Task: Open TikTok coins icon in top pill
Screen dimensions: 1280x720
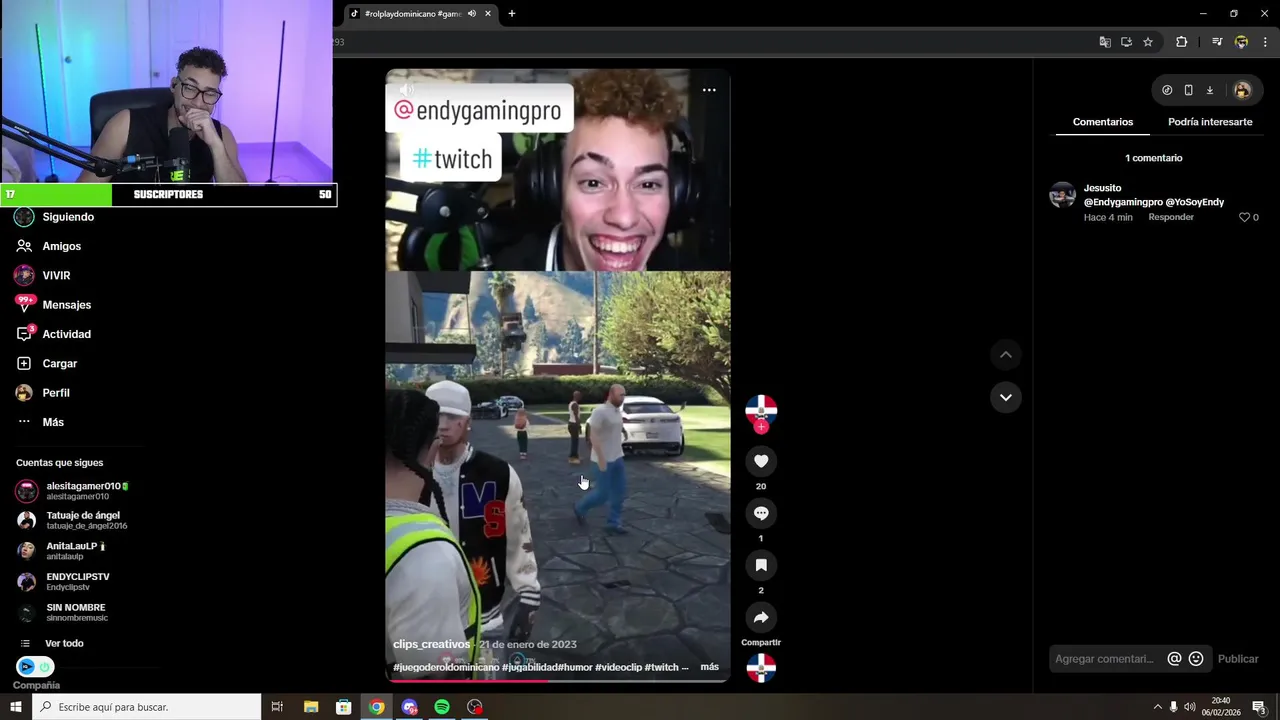Action: point(1167,90)
